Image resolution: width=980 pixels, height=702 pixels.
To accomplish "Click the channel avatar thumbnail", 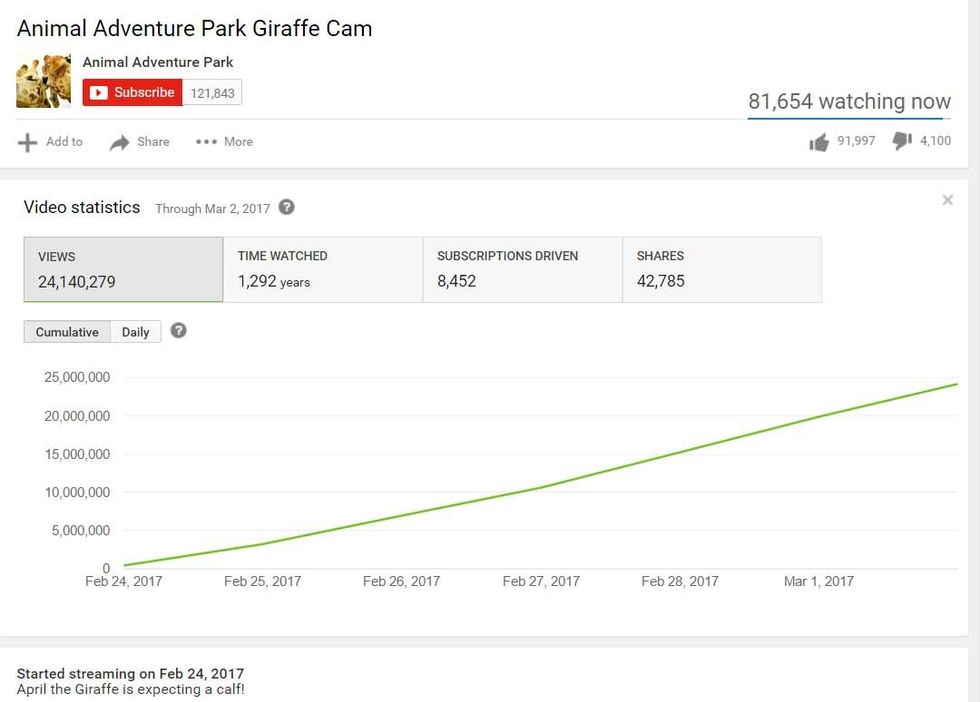I will coord(43,80).
